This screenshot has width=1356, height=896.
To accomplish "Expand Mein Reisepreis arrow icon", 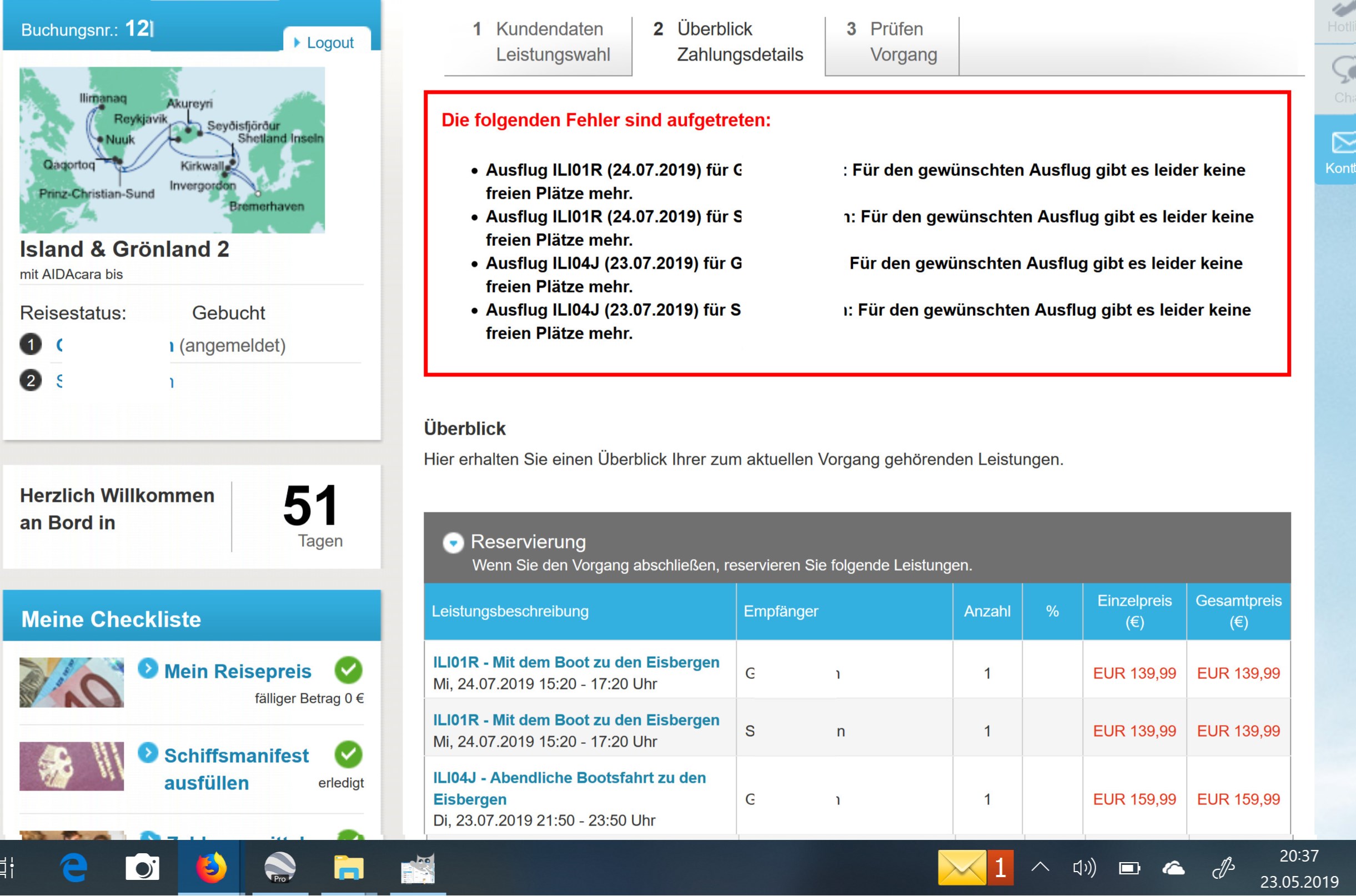I will pyautogui.click(x=148, y=669).
